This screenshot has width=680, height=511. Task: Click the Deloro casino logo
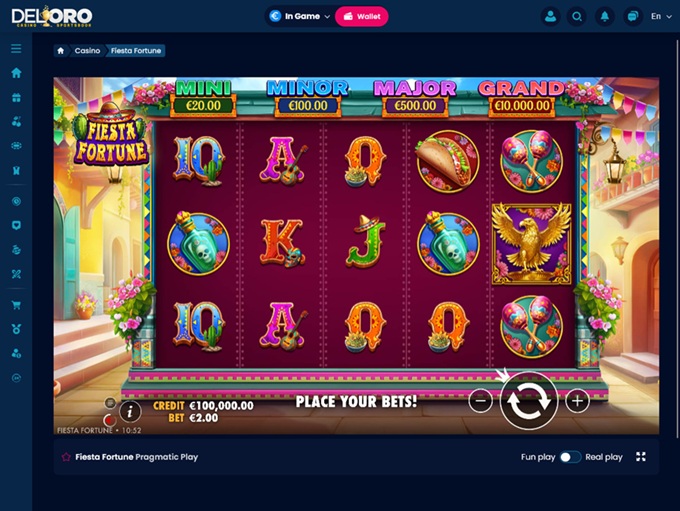52,17
